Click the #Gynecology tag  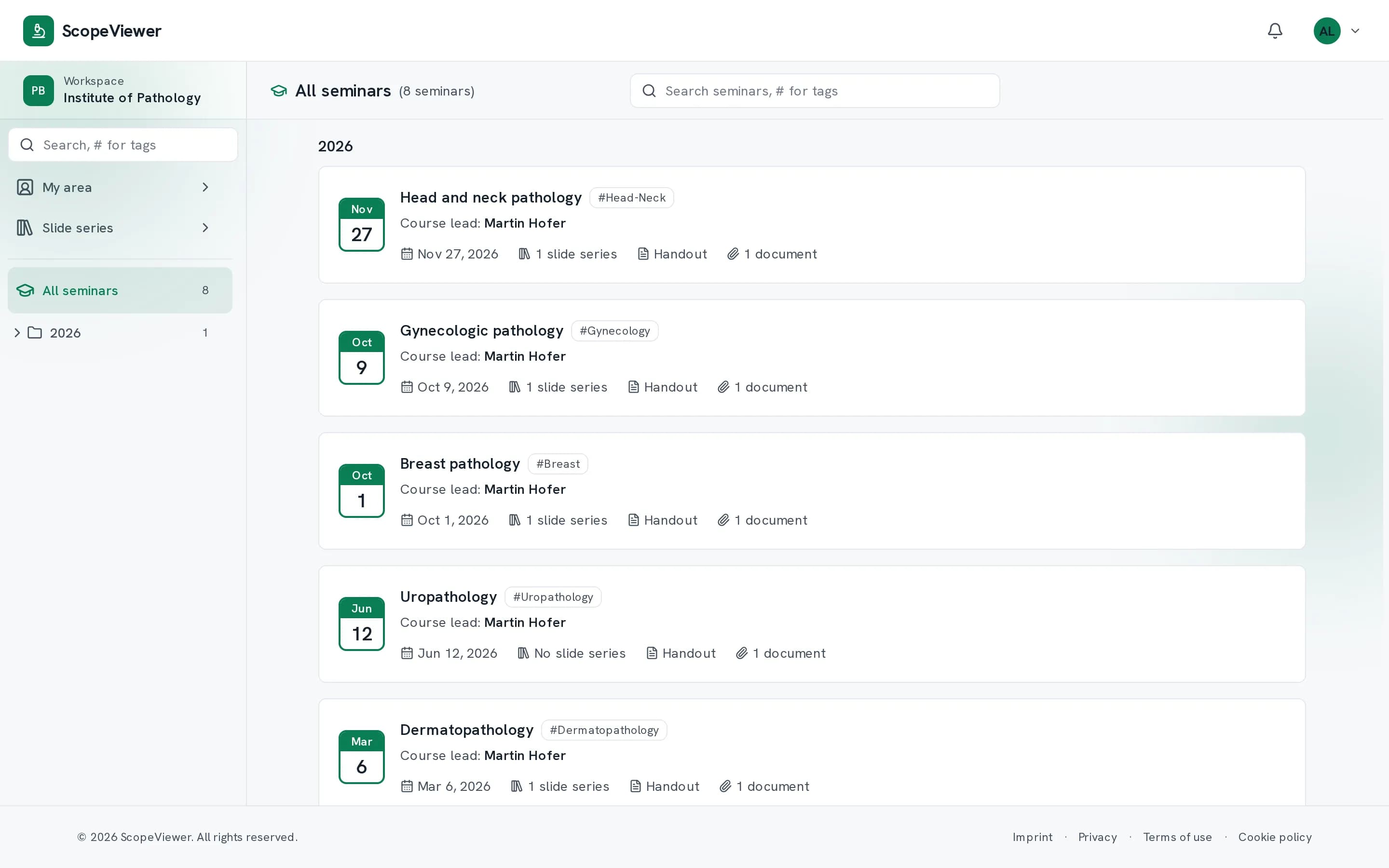click(615, 331)
